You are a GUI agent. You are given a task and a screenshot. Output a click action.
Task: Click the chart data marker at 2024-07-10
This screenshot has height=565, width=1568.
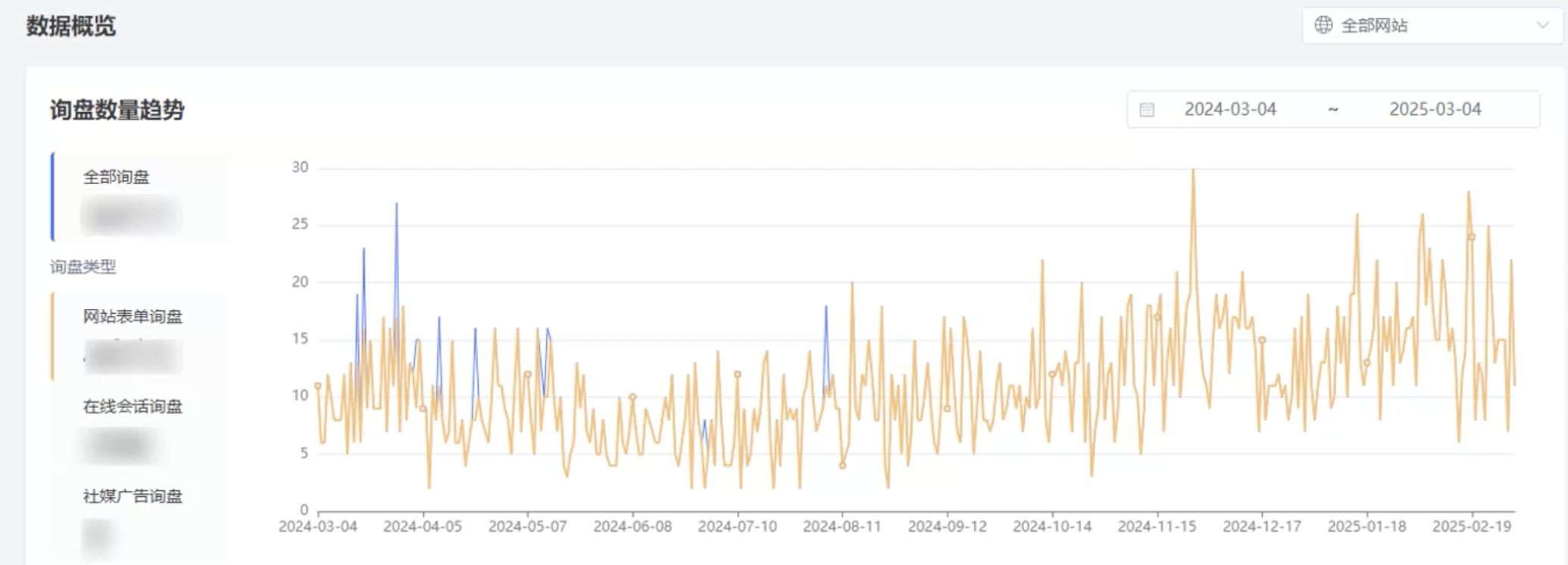738,374
